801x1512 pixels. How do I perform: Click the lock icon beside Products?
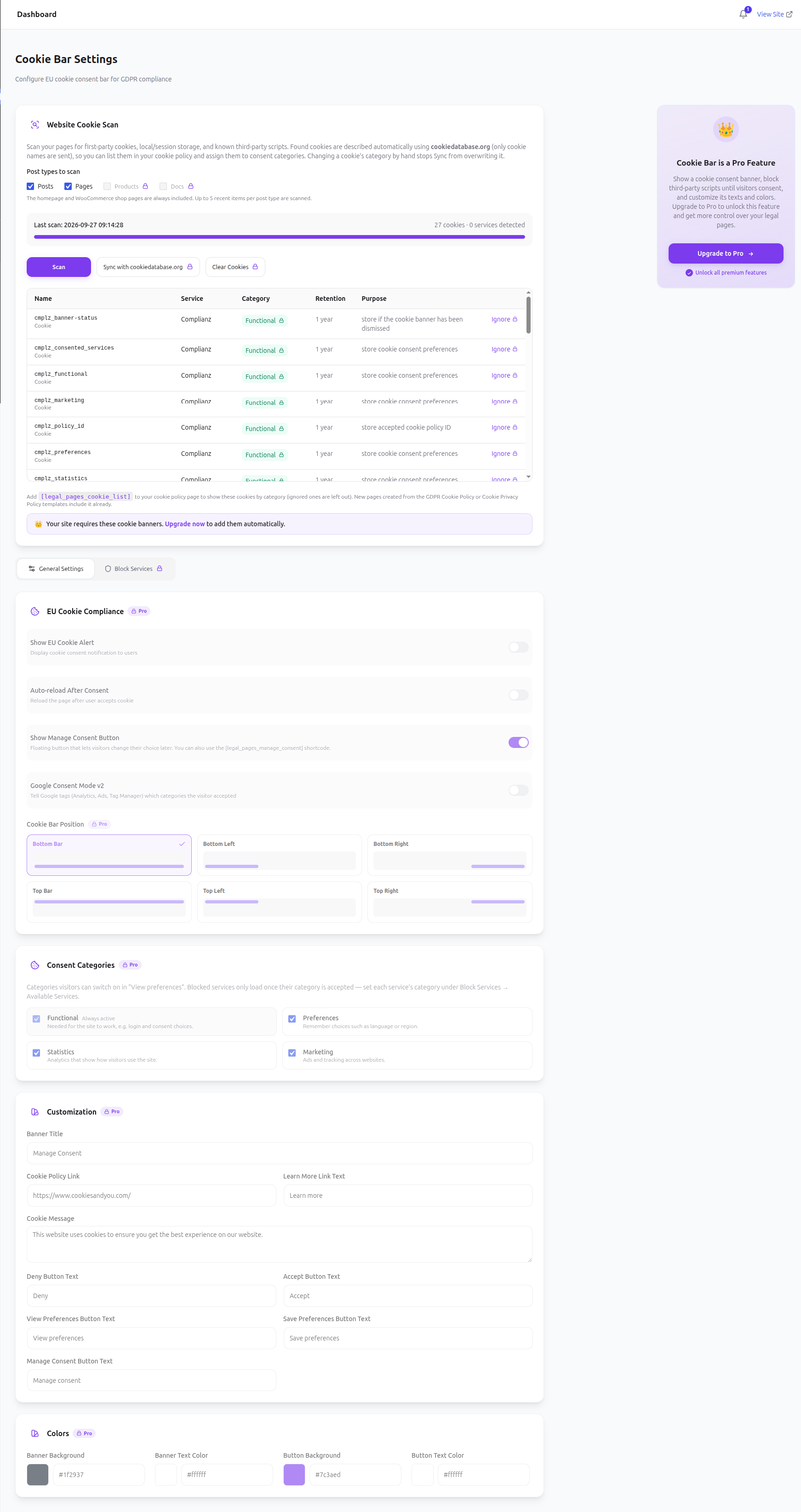145,186
